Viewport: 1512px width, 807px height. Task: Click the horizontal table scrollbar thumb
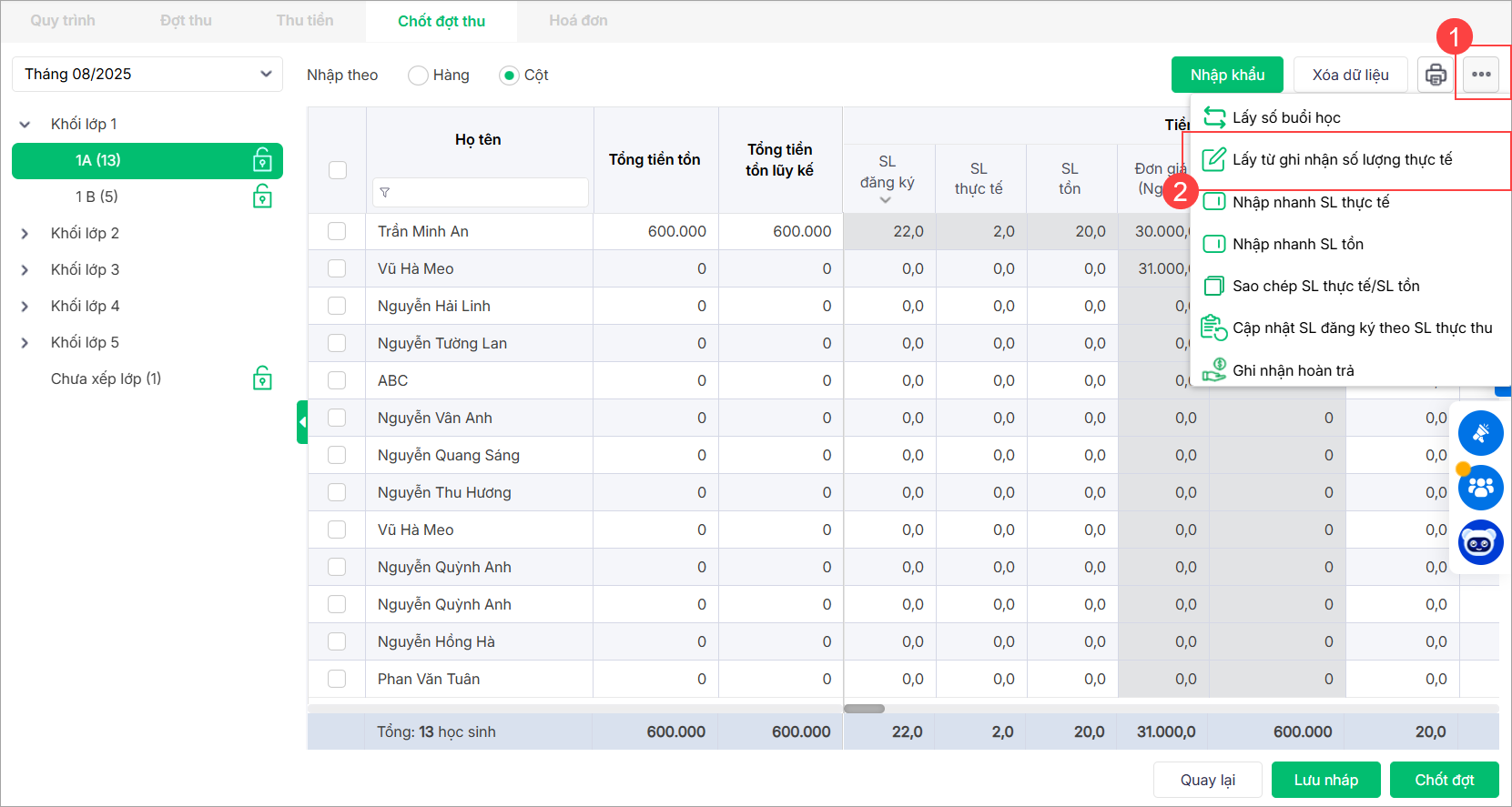864,709
